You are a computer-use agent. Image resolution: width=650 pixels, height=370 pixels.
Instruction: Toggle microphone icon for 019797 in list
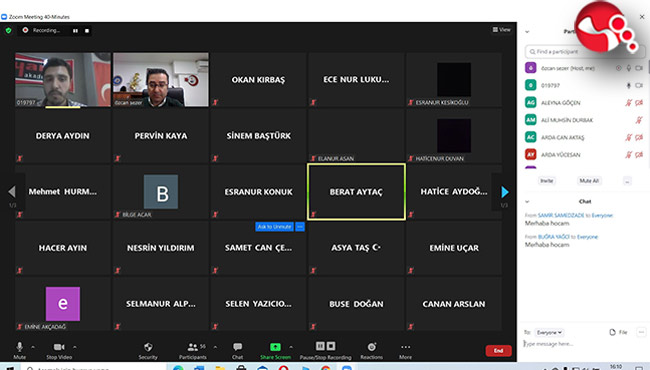point(628,85)
